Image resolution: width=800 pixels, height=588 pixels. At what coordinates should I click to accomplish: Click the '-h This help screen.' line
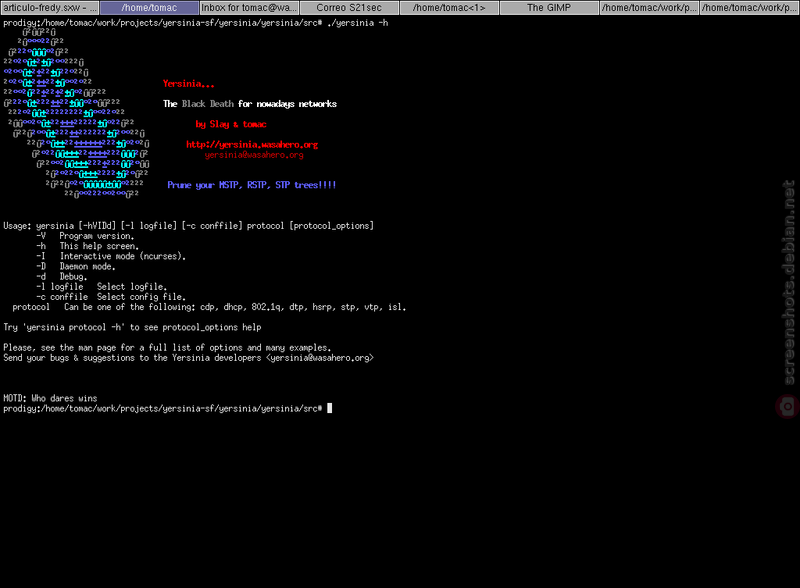coord(87,247)
